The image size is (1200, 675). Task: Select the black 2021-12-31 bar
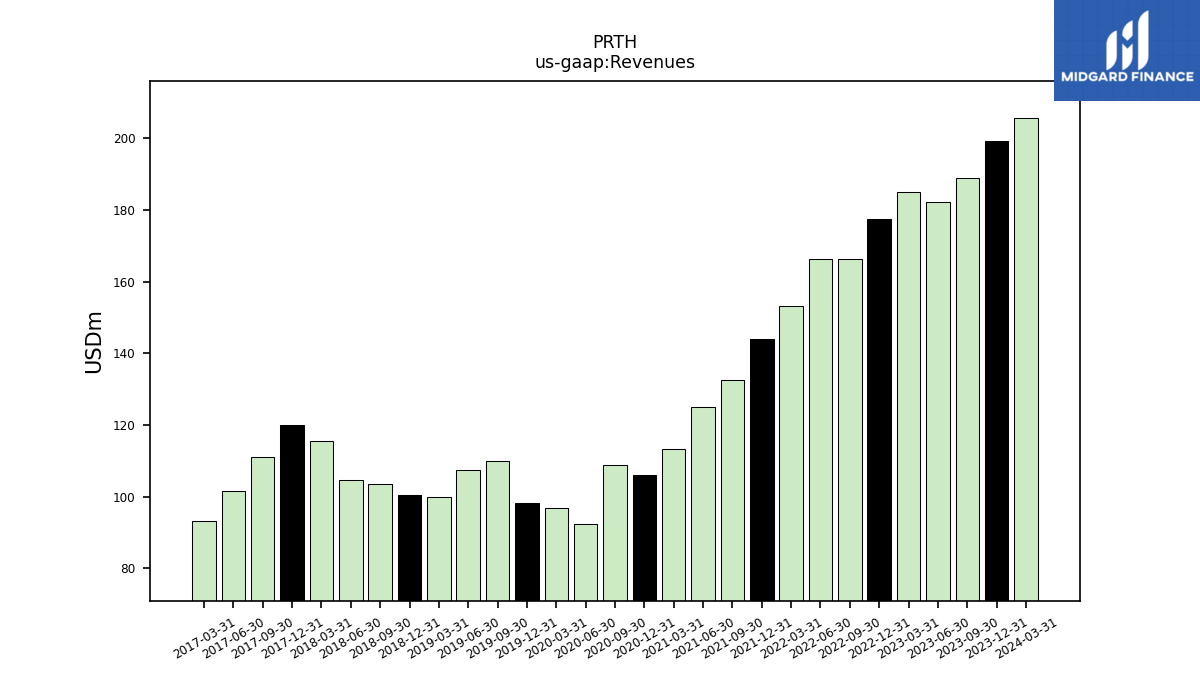click(762, 470)
